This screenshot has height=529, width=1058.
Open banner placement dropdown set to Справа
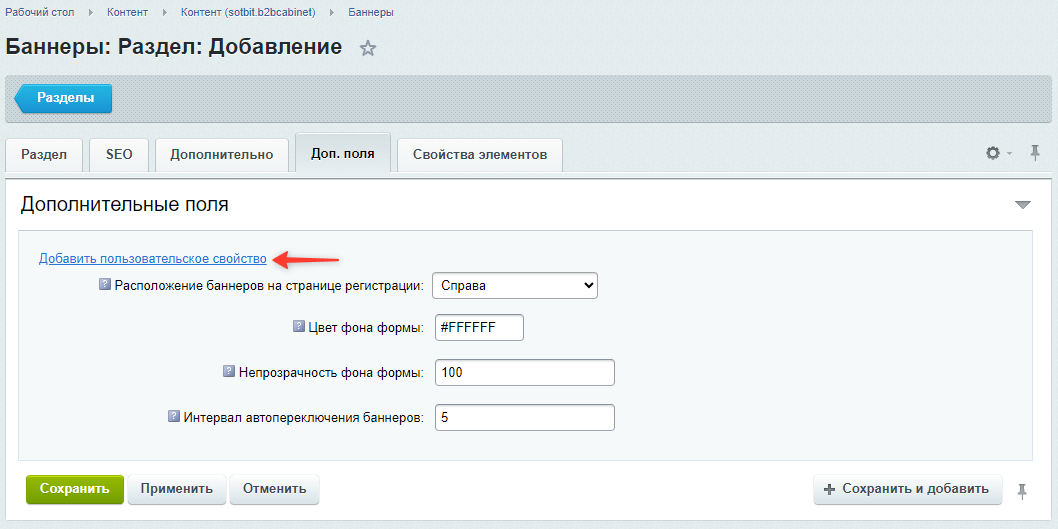[515, 285]
